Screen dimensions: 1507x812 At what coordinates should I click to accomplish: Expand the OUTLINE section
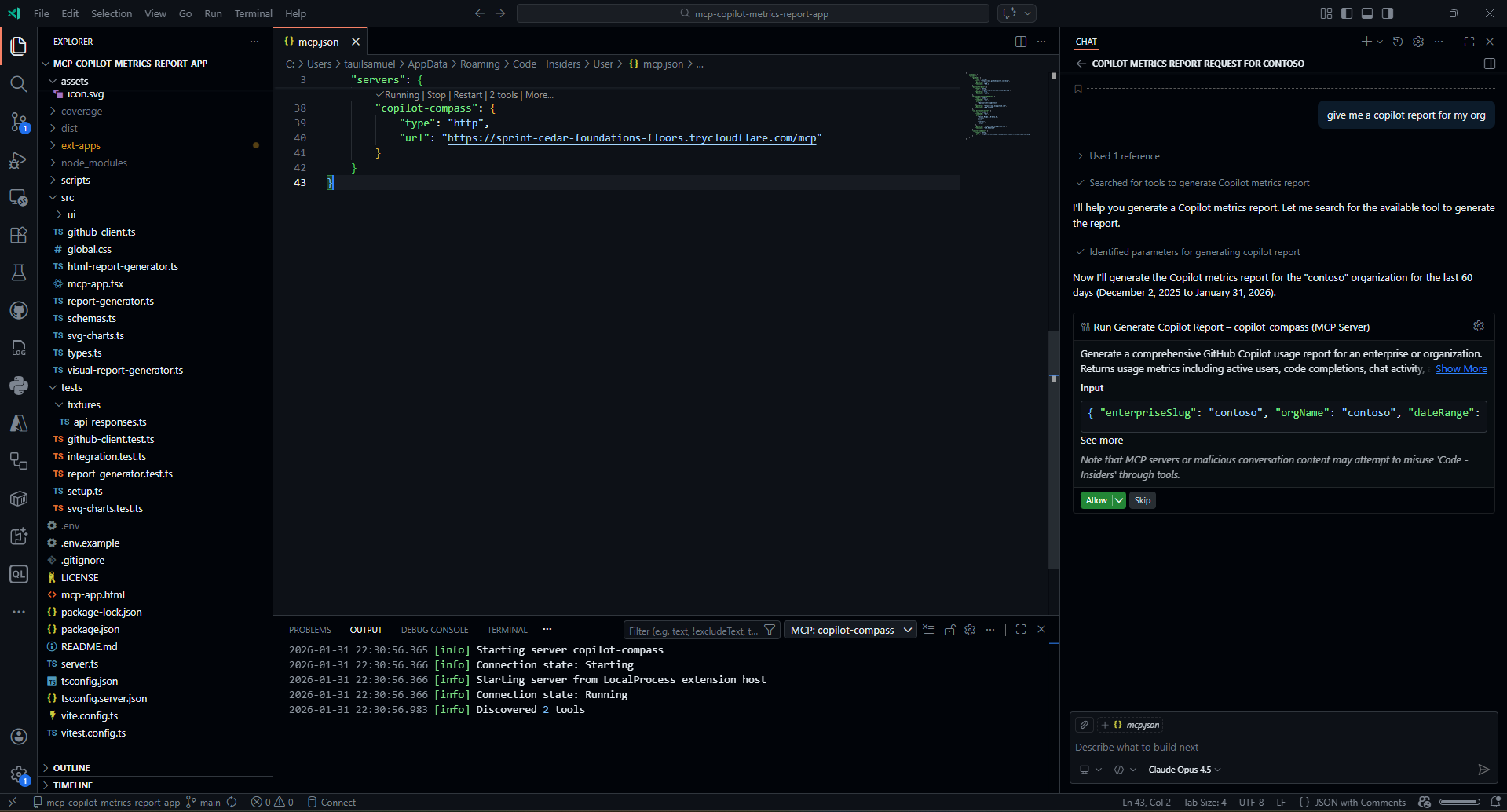click(71, 768)
